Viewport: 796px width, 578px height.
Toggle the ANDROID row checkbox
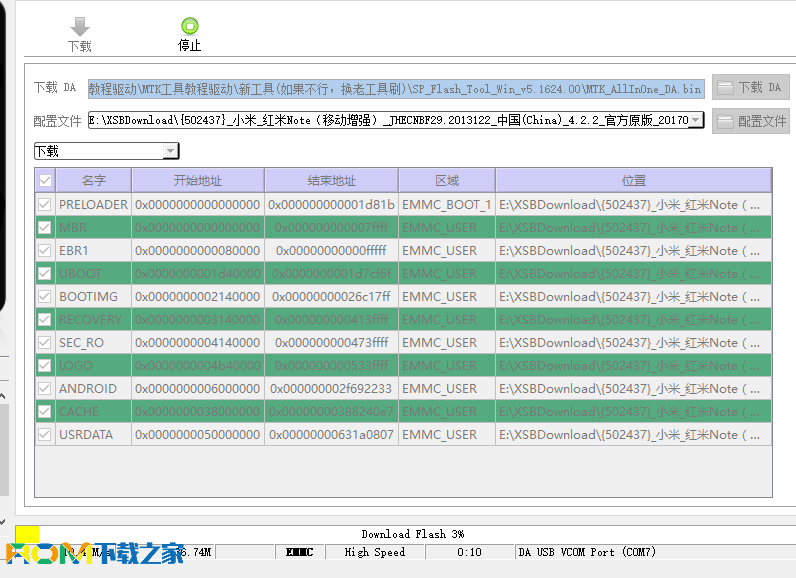[x=45, y=389]
